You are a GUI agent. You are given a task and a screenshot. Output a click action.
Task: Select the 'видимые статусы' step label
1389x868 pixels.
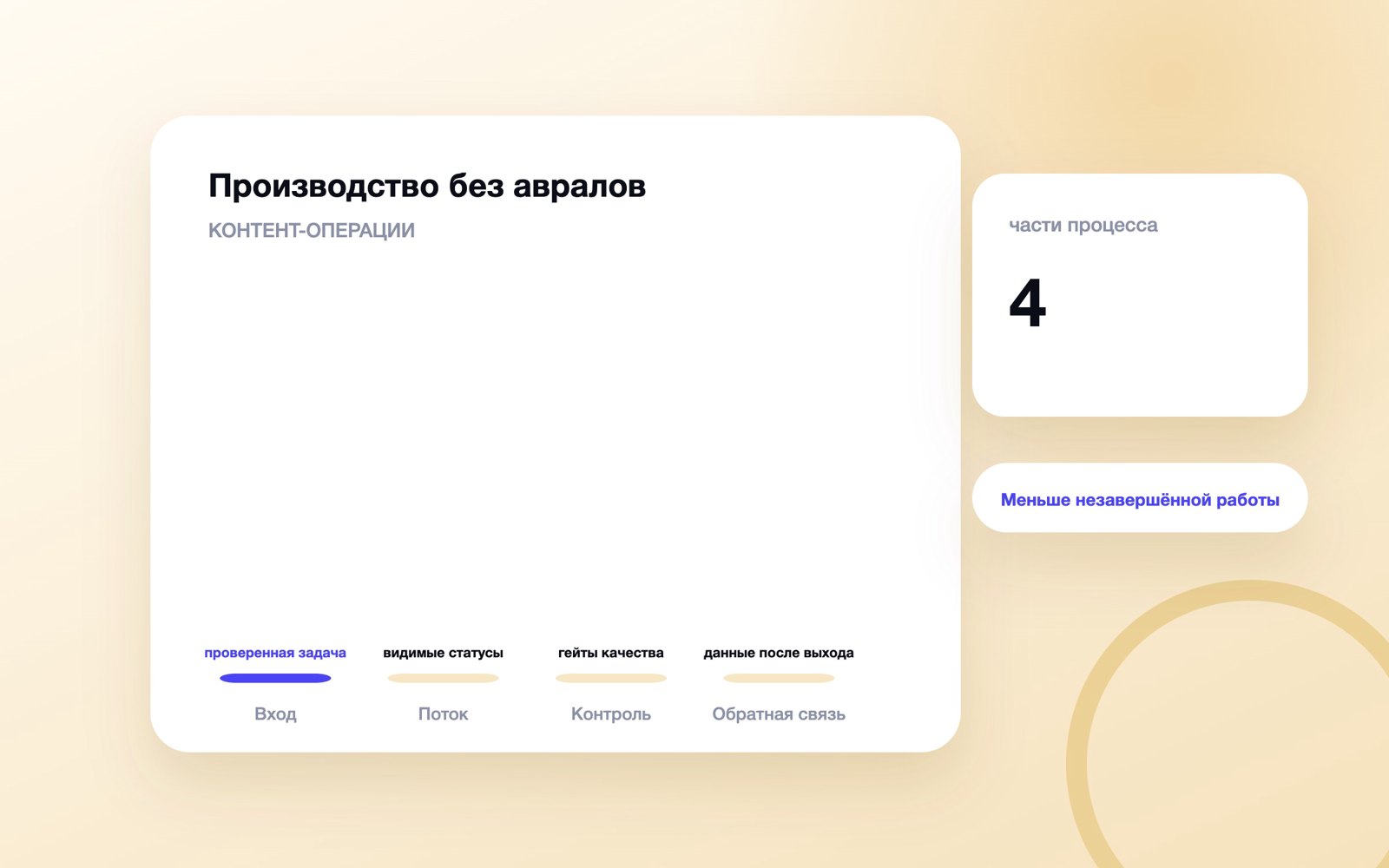pos(443,653)
